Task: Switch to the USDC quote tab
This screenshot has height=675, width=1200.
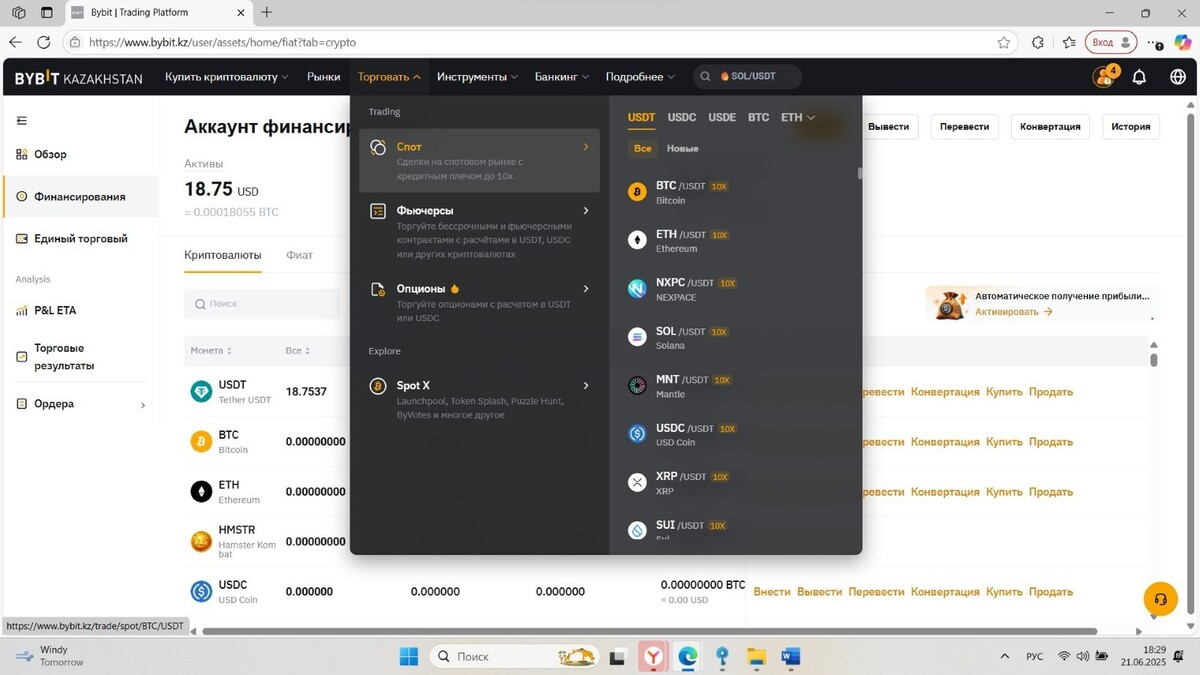Action: pos(682,117)
